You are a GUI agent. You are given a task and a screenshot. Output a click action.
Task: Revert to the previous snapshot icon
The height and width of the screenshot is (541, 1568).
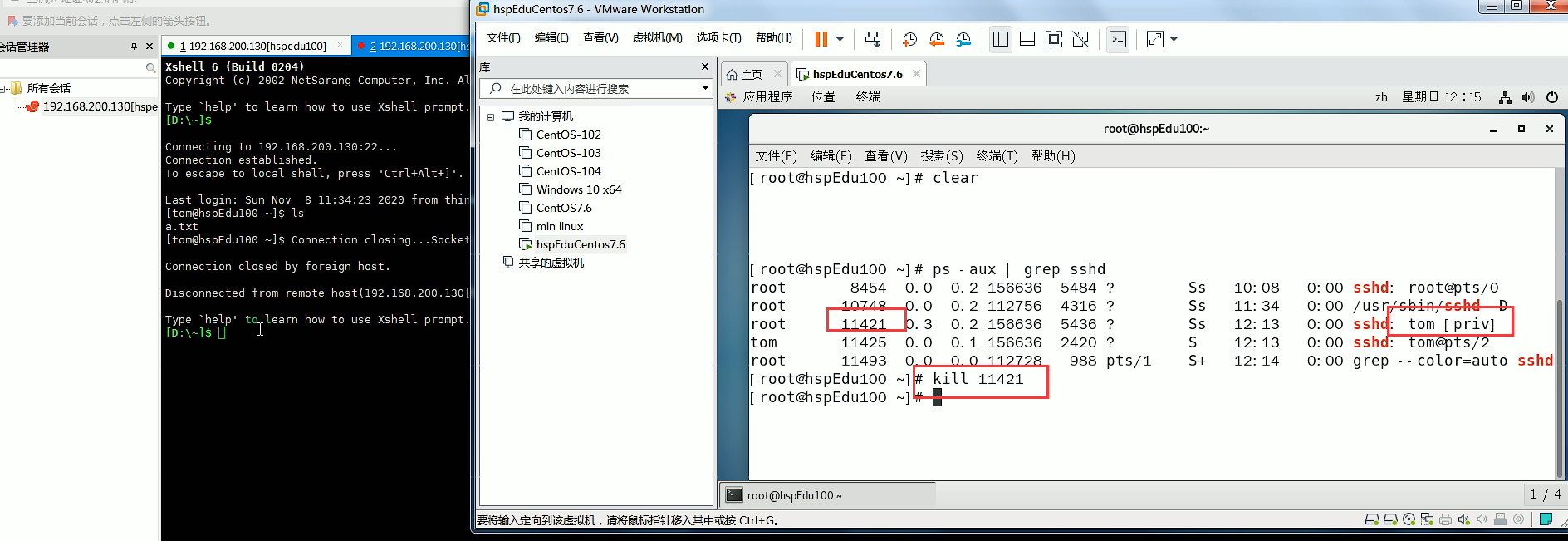tap(937, 39)
